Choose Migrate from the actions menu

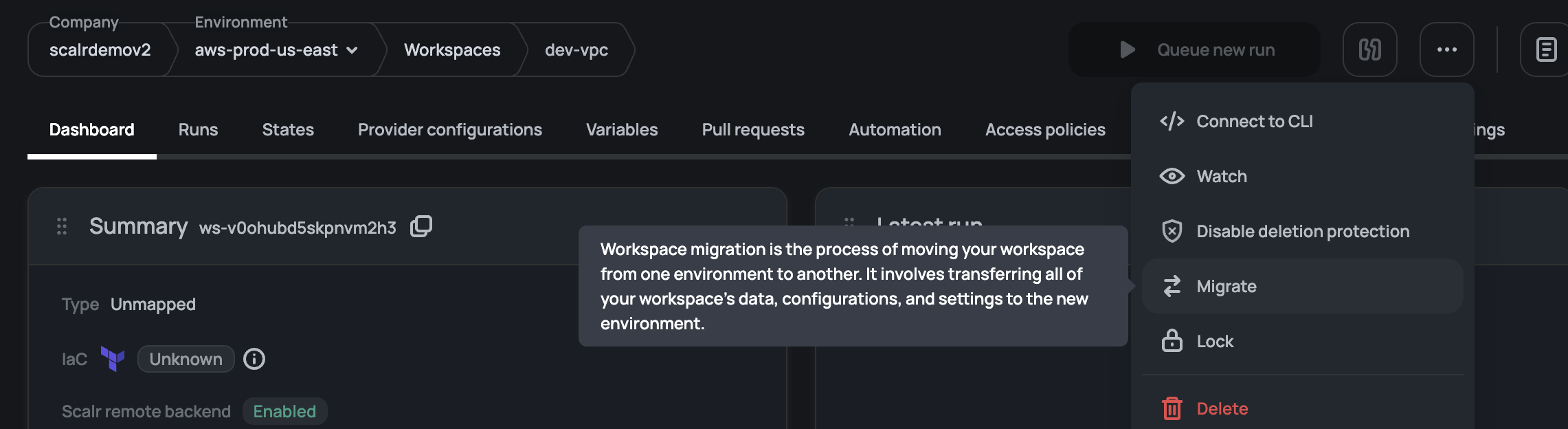coord(1303,286)
